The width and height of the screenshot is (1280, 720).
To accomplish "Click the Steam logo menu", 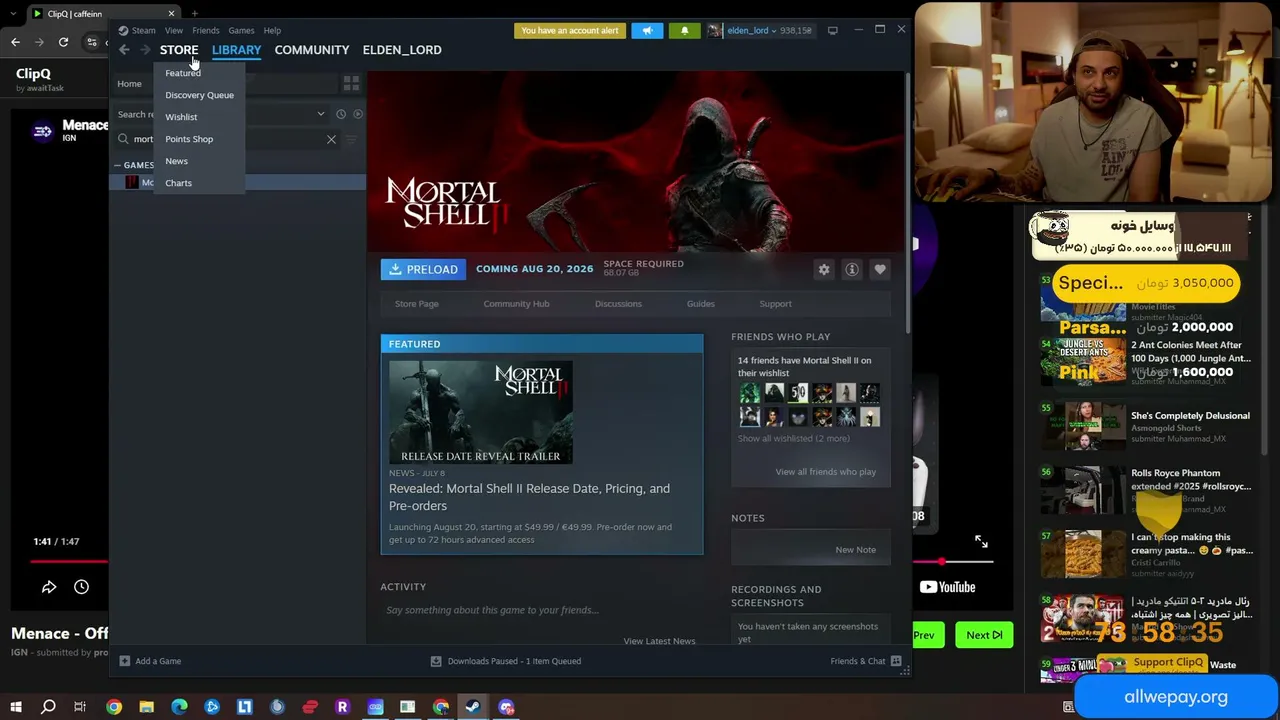I will [137, 30].
